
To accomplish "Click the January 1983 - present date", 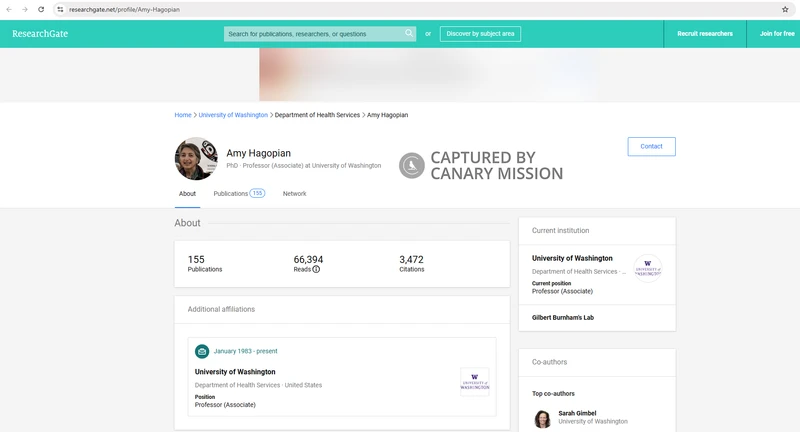I will coord(245,351).
